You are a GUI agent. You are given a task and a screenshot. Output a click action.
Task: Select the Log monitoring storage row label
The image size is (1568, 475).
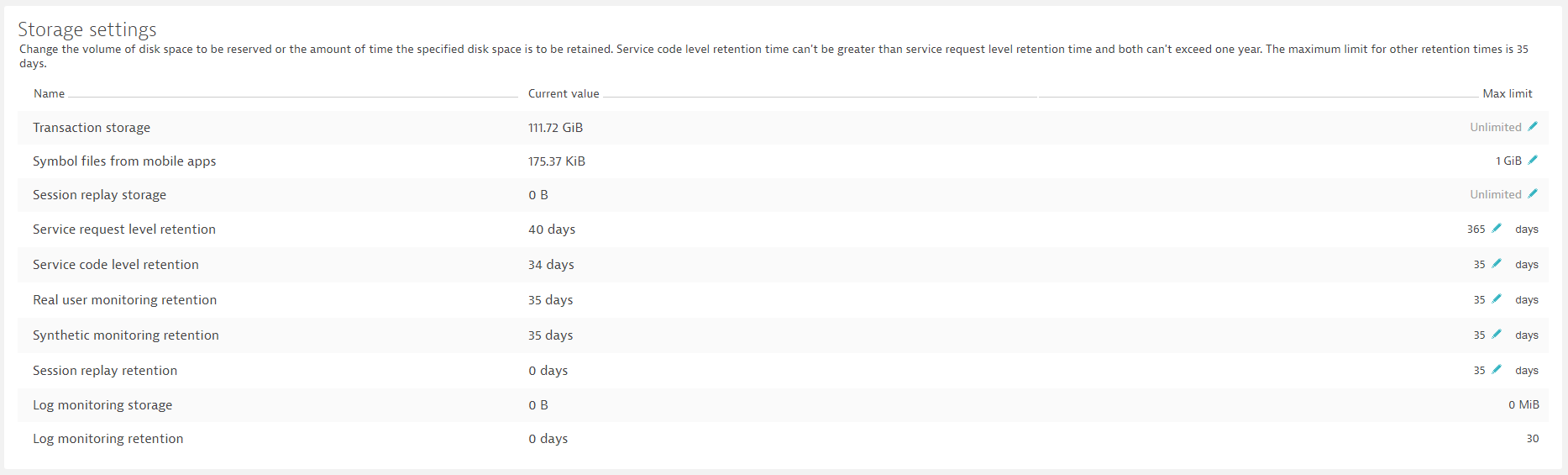click(x=102, y=405)
